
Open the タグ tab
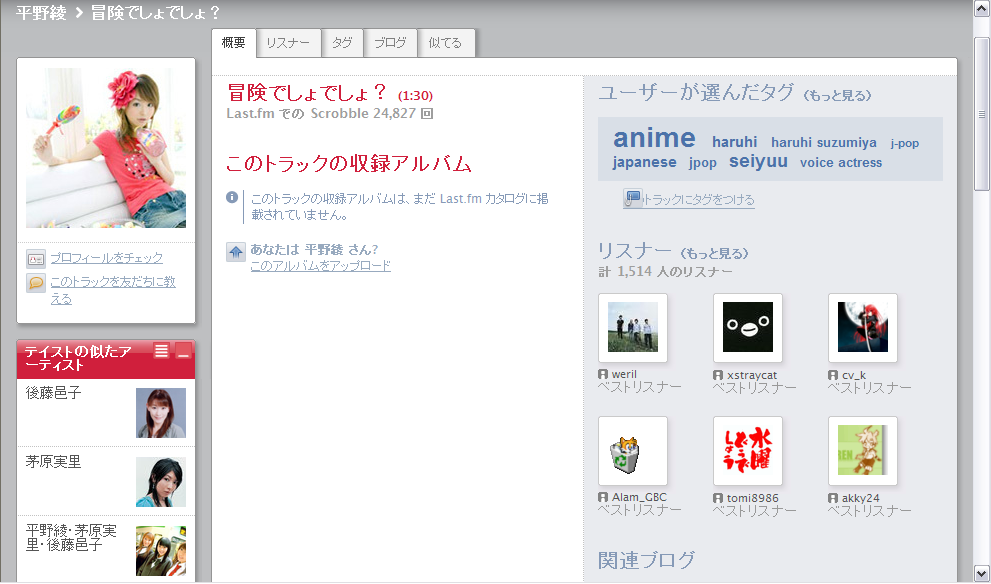pyautogui.click(x=343, y=43)
